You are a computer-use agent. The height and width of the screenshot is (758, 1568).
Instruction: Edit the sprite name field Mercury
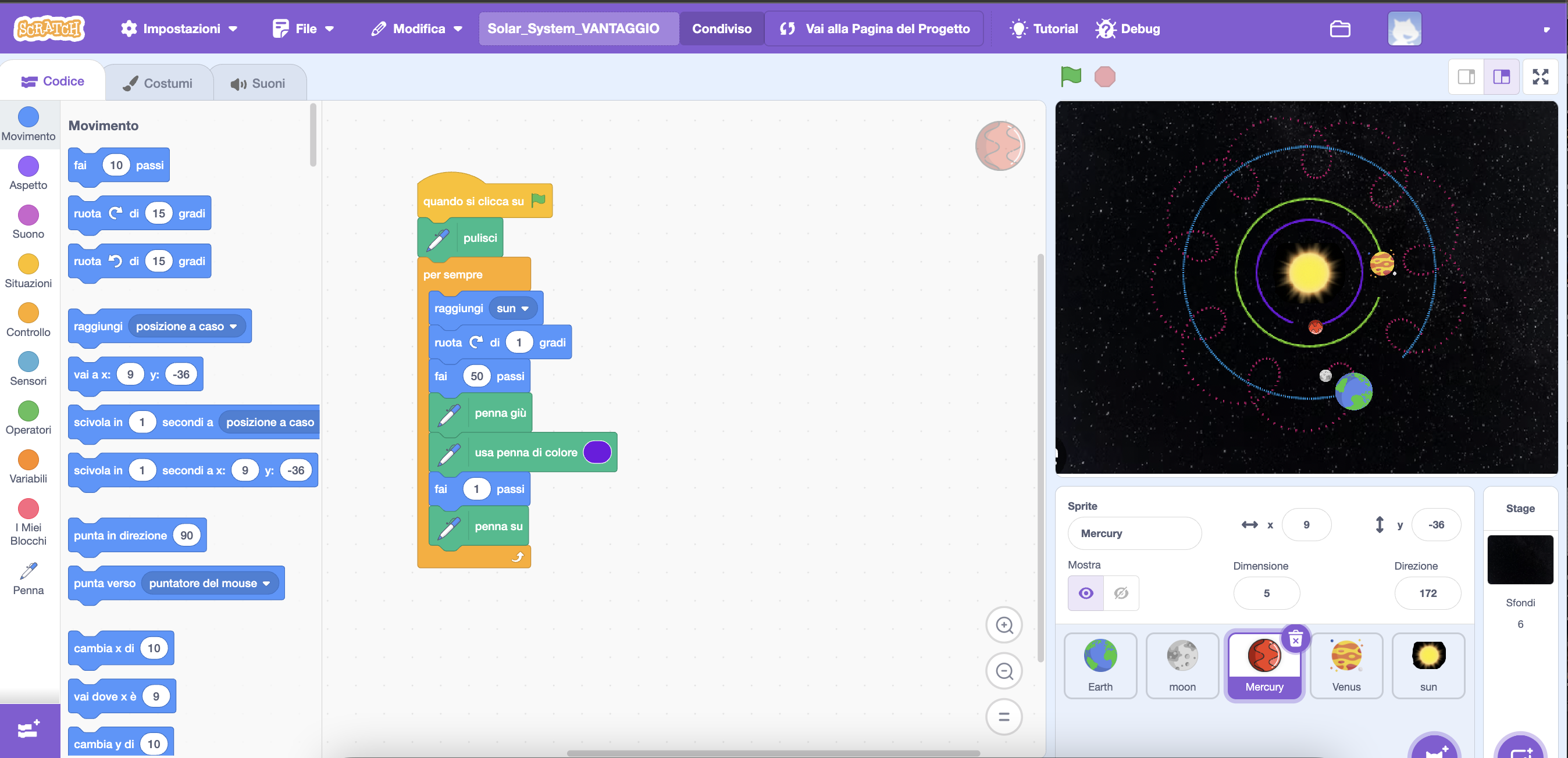1134,533
